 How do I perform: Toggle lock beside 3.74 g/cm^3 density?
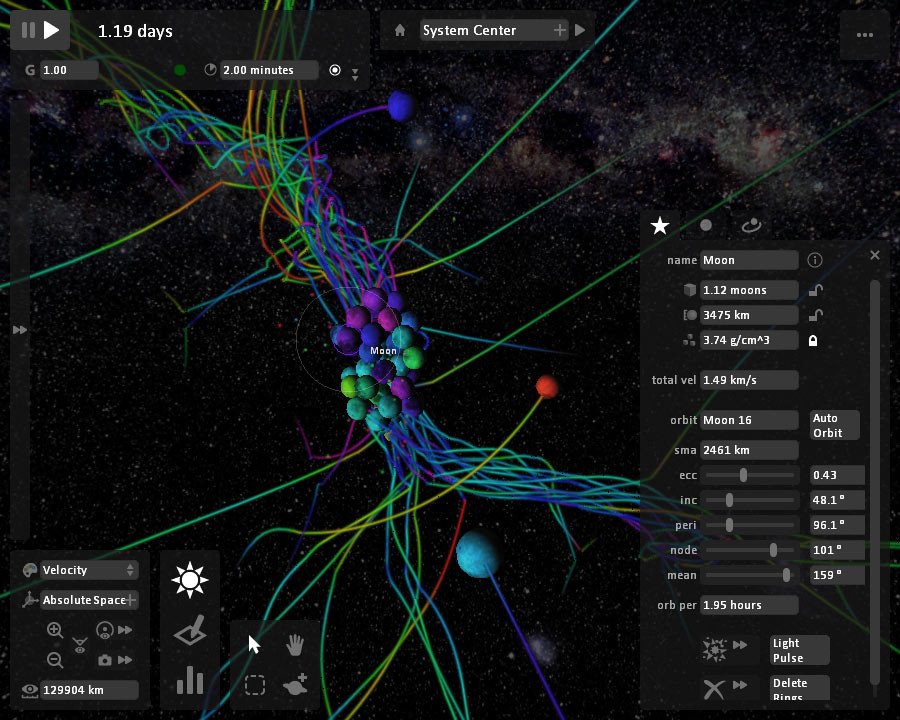coord(813,340)
